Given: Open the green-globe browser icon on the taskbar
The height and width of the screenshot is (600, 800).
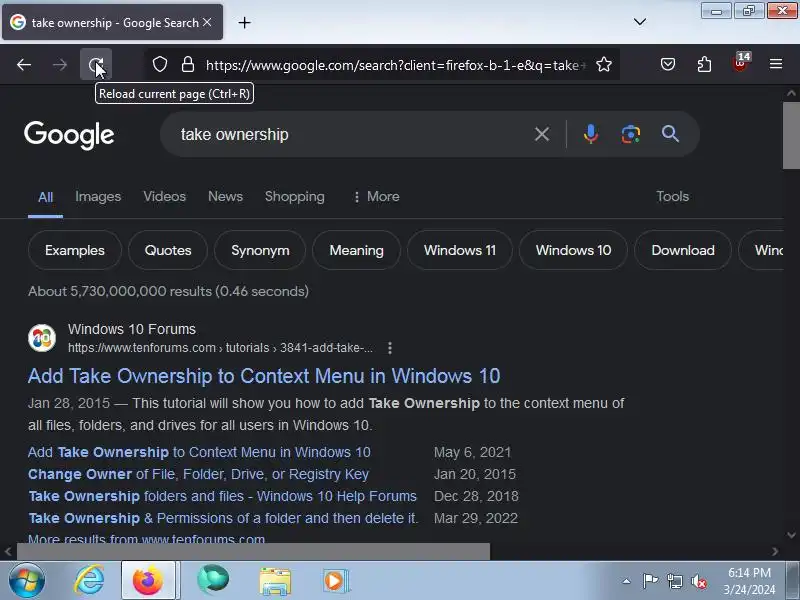Looking at the screenshot, I should tap(213, 580).
